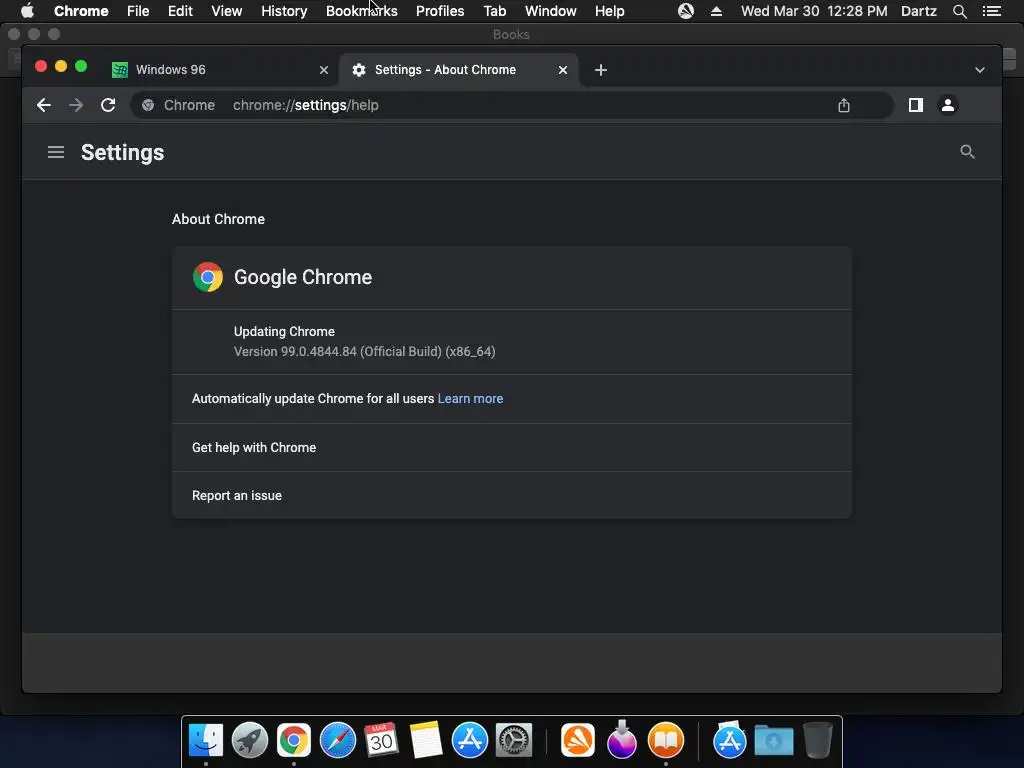Screen dimensions: 1024x768
Task: Open the Chrome application menu
Action: (81, 11)
